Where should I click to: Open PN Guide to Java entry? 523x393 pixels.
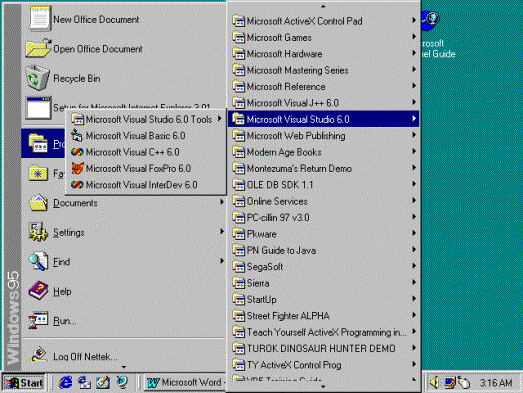point(323,250)
